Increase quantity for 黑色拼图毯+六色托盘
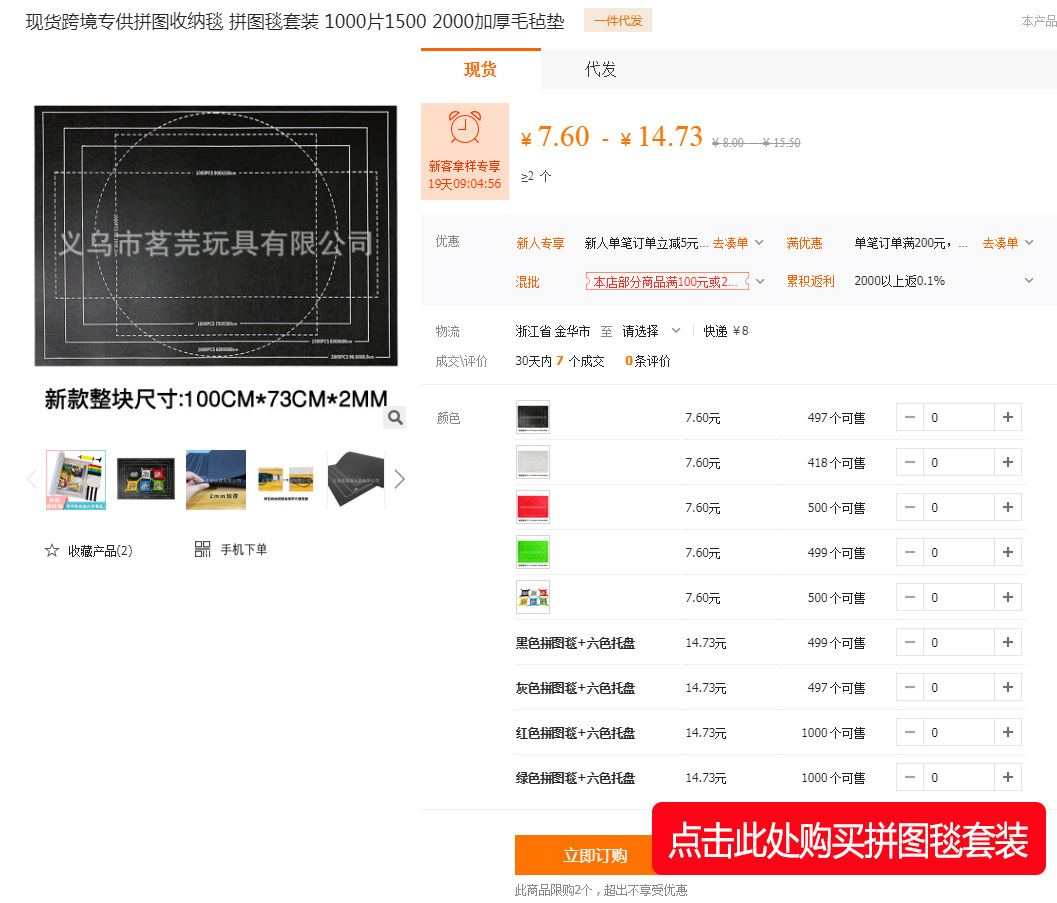 point(1008,642)
